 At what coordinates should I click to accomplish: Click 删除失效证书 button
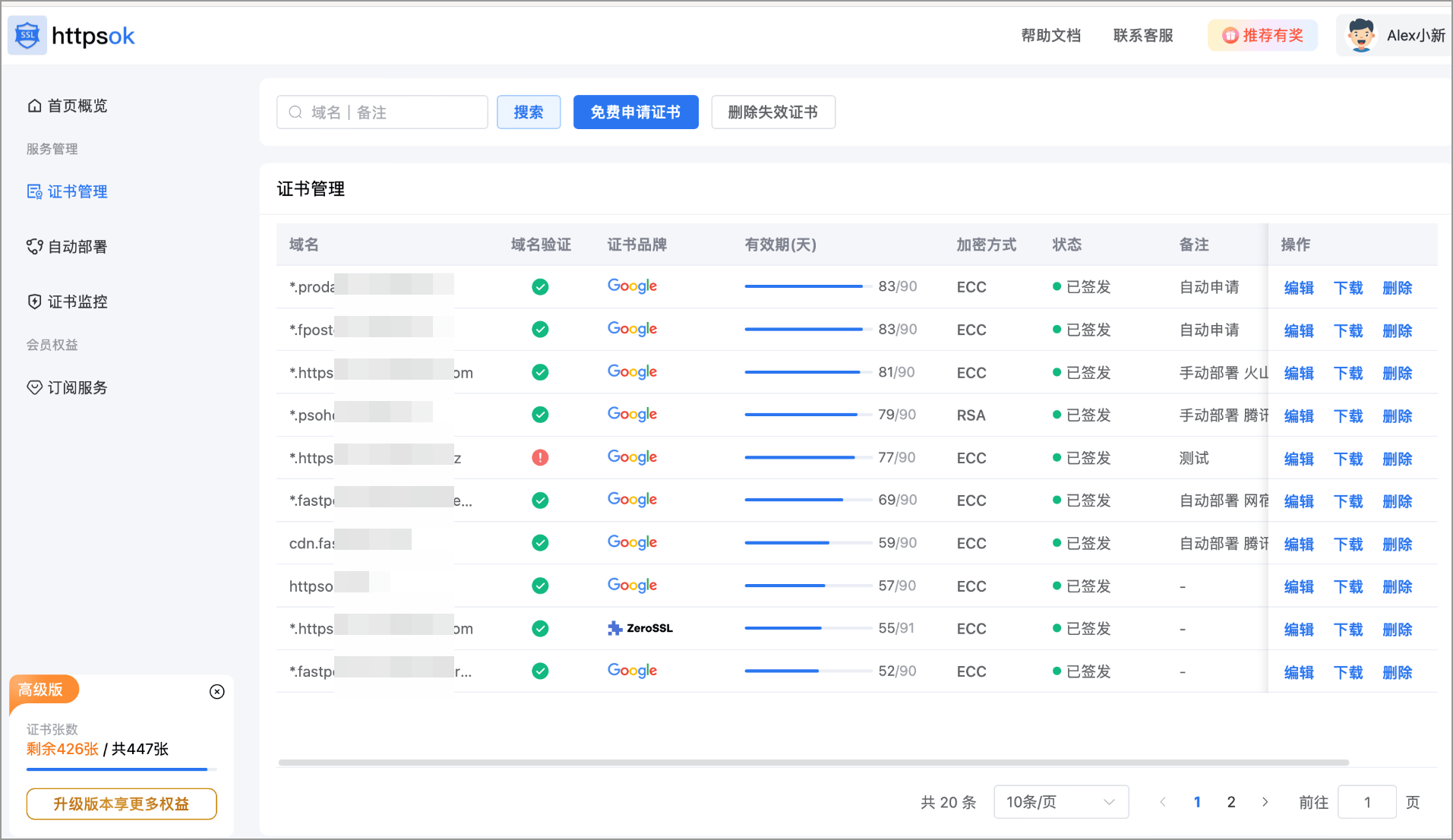click(x=773, y=112)
